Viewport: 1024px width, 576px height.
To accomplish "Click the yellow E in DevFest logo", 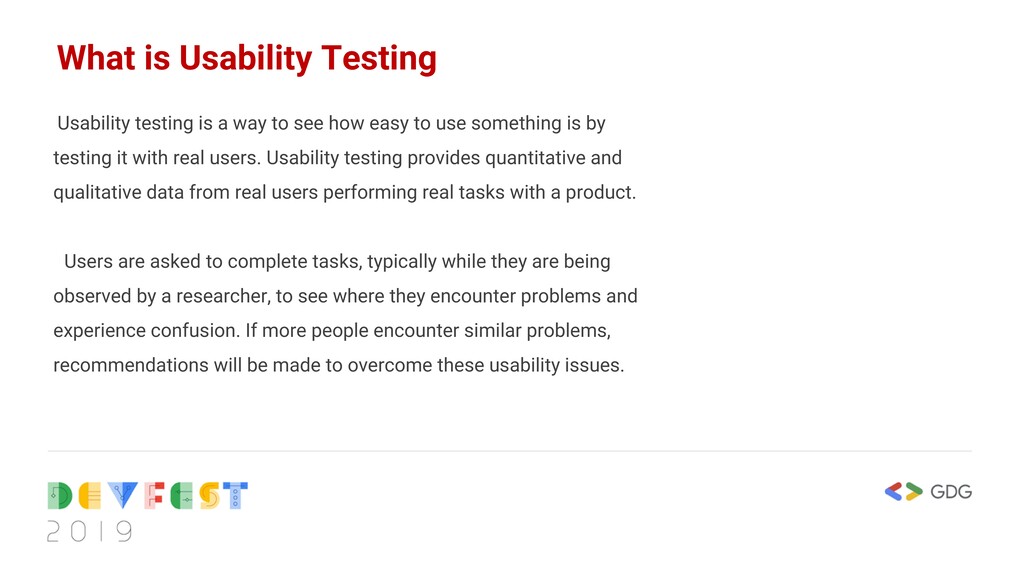I will [90, 496].
